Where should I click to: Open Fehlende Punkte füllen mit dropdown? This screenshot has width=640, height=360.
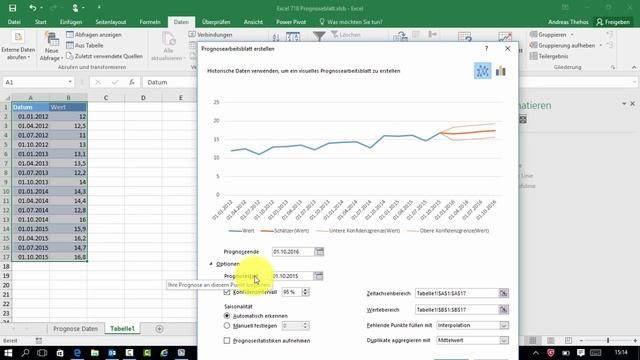pos(504,325)
